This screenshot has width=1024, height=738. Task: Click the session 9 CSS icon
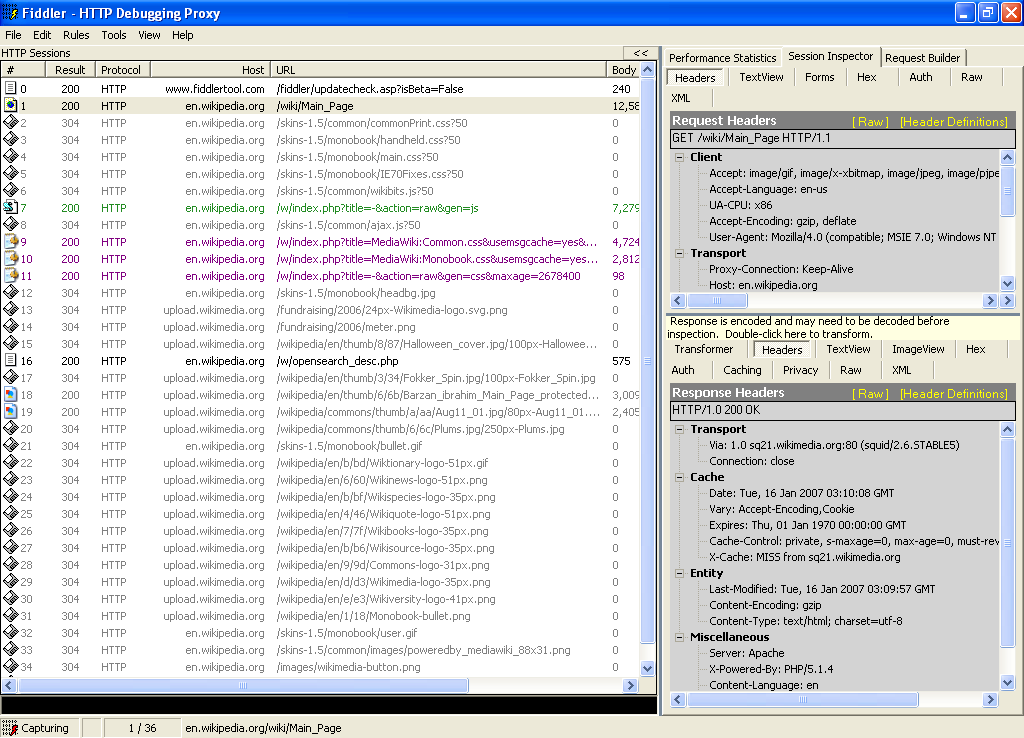tap(11, 241)
